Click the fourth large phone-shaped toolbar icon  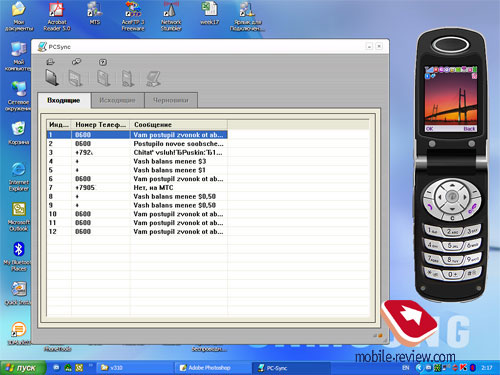[x=128, y=79]
